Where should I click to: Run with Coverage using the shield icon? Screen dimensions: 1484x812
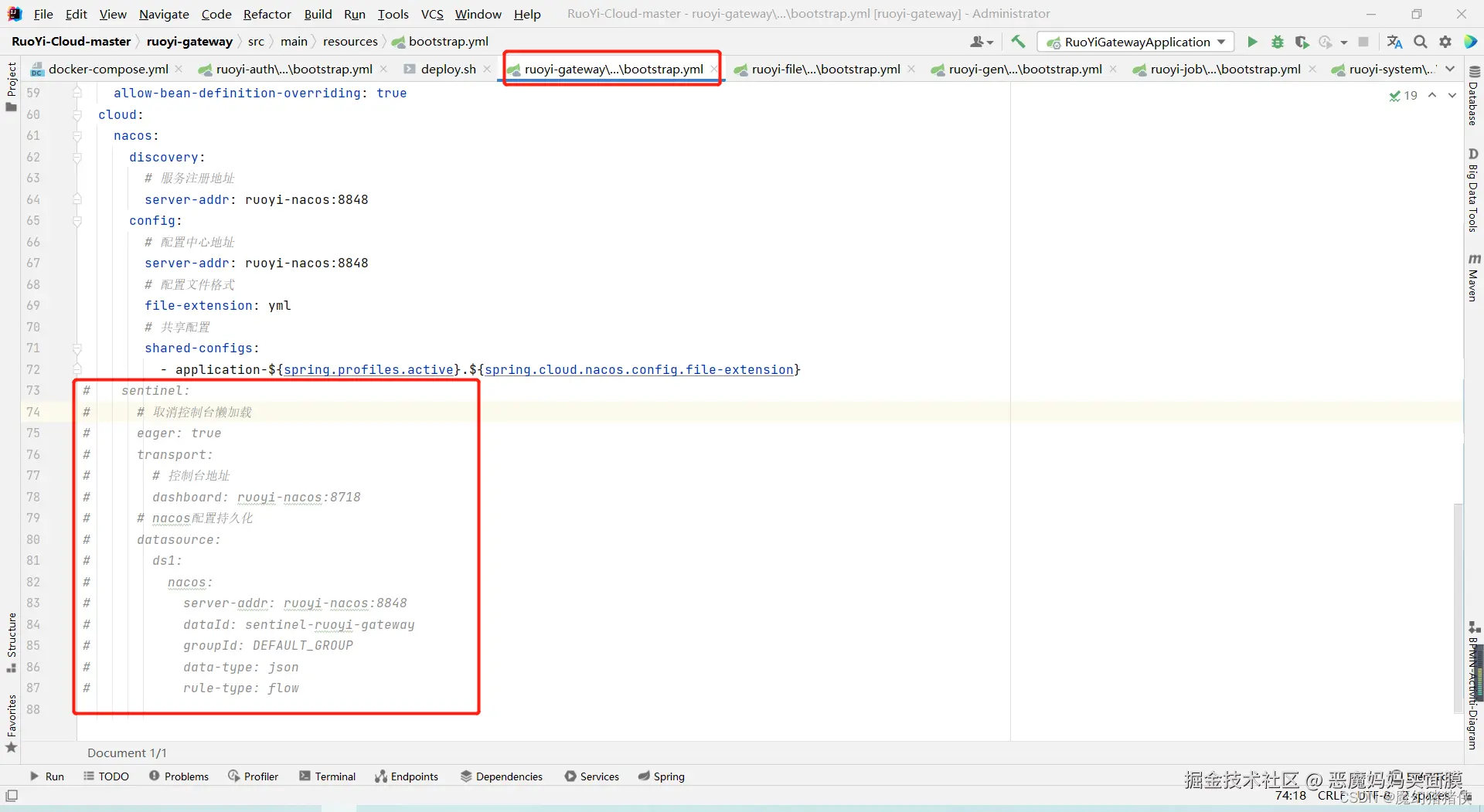1302,42
